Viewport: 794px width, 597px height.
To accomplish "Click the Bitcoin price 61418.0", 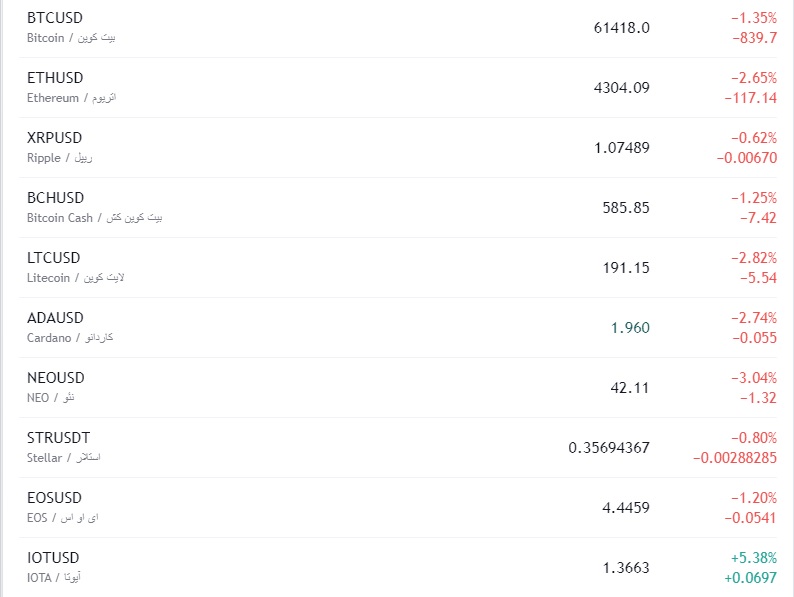I will coord(621,27).
